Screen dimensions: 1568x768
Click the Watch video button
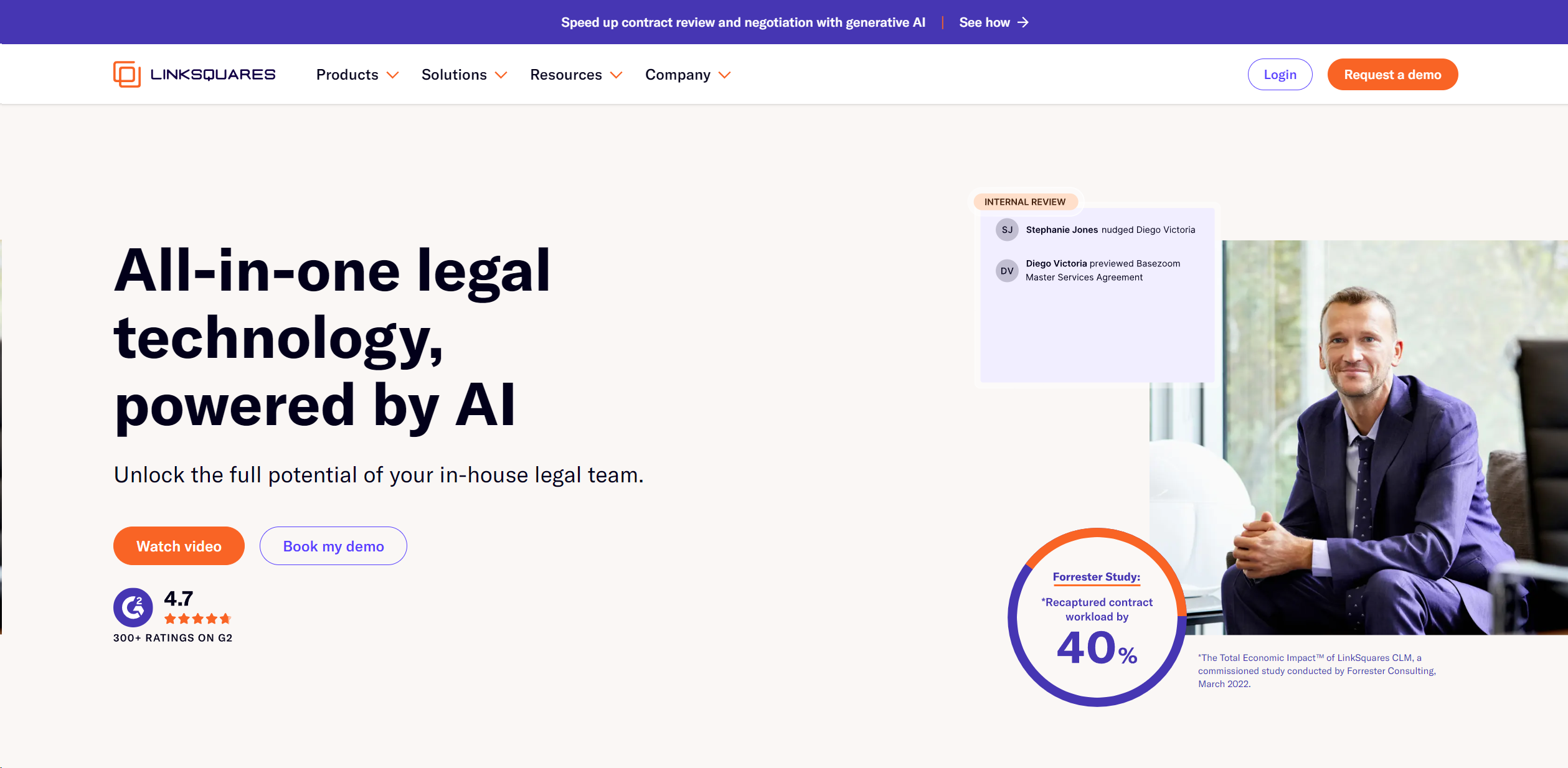[178, 545]
